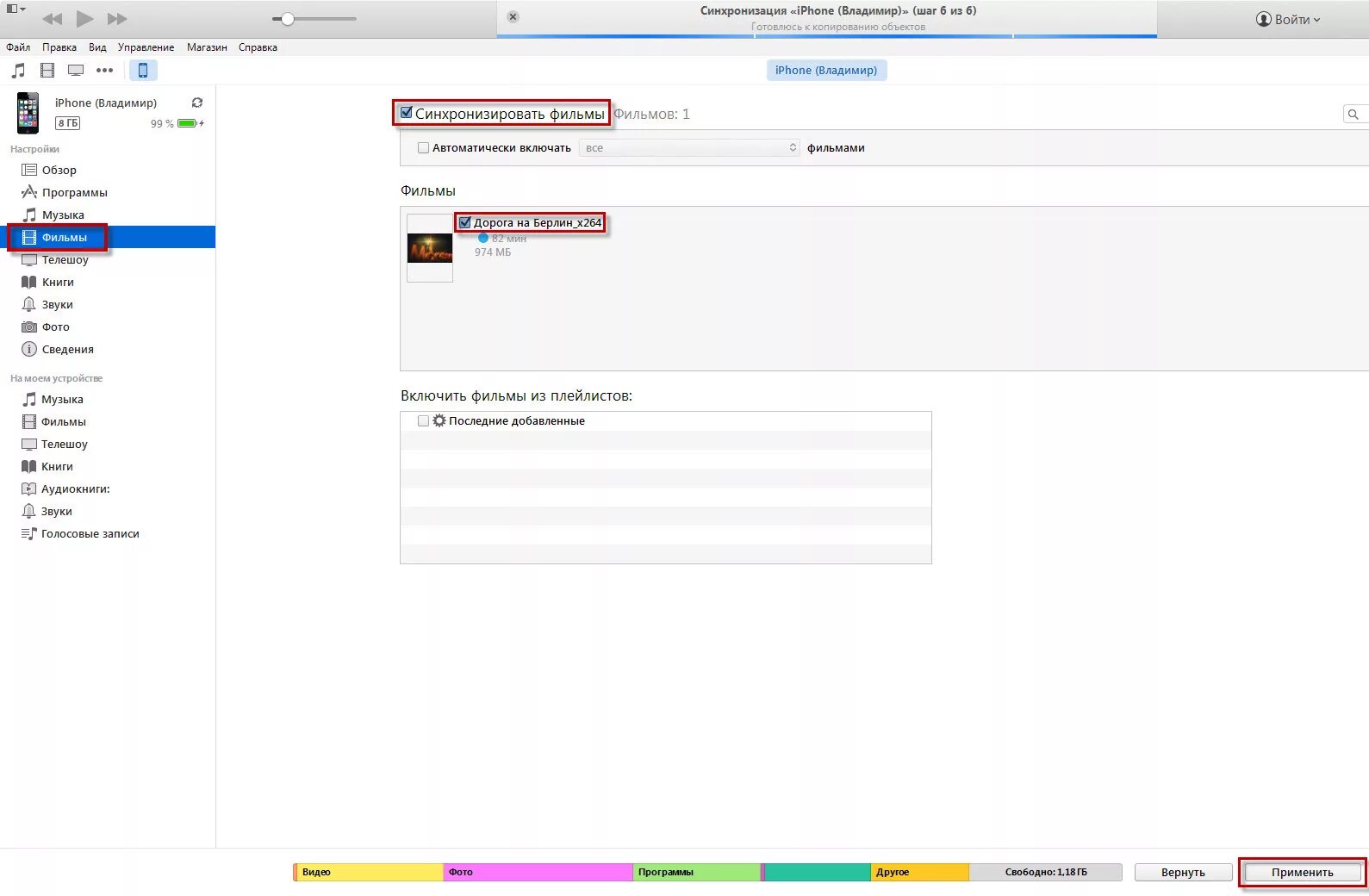Viewport: 1369px width, 896px height.
Task: Click the iPhone device thumbnail in sidebar
Action: tap(28, 113)
